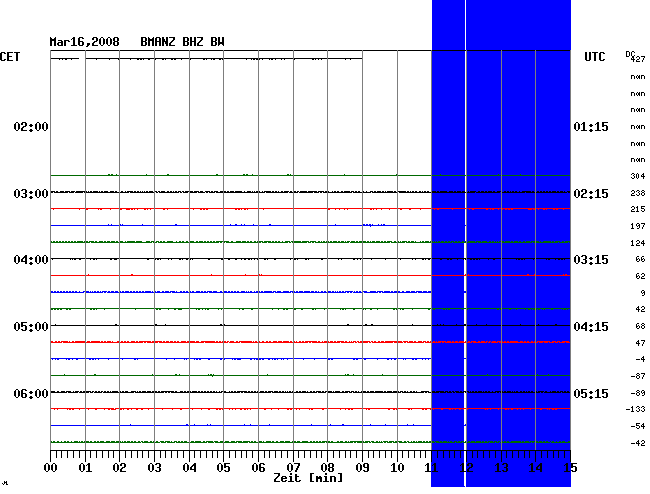Select DC offset value 197

click(x=638, y=226)
